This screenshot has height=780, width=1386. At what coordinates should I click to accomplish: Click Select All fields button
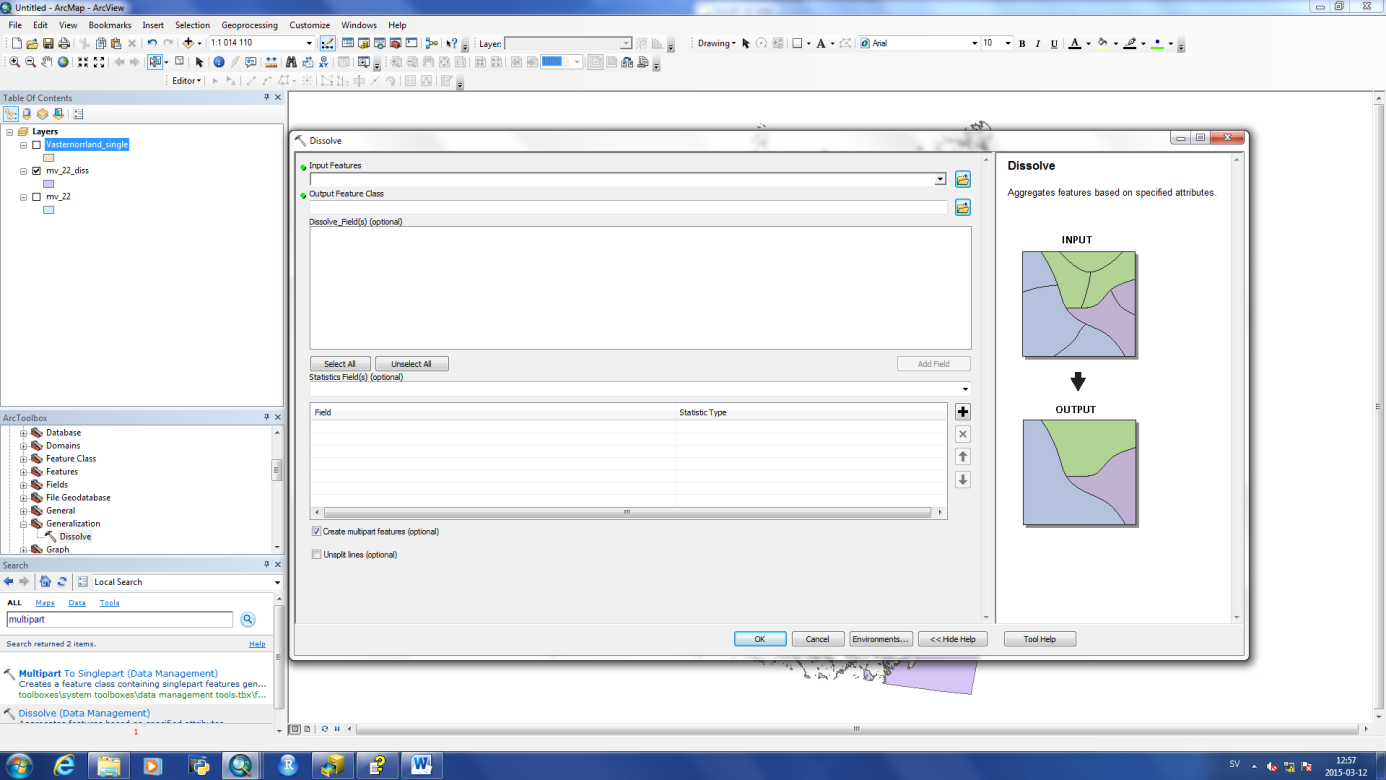tap(340, 364)
